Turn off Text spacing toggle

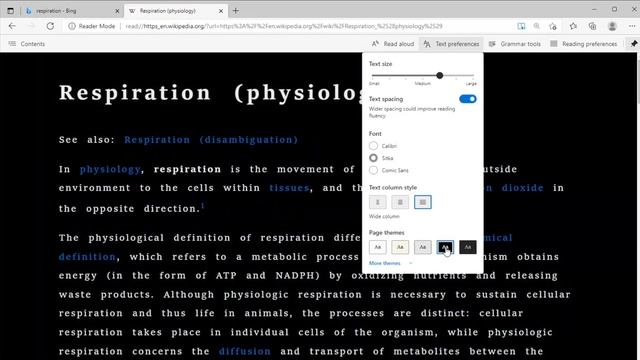(468, 99)
